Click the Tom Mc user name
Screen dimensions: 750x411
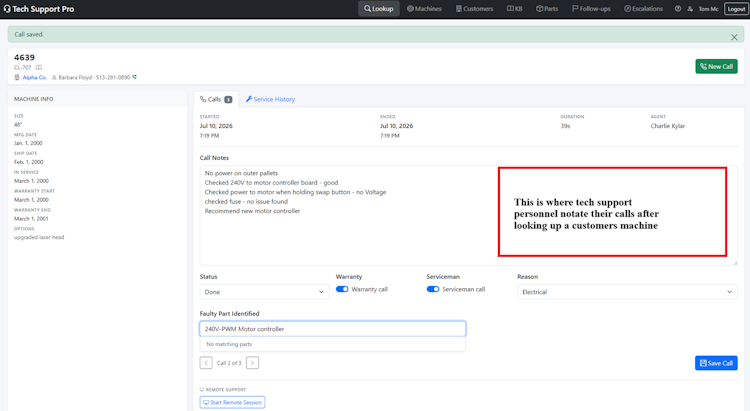[x=708, y=9]
